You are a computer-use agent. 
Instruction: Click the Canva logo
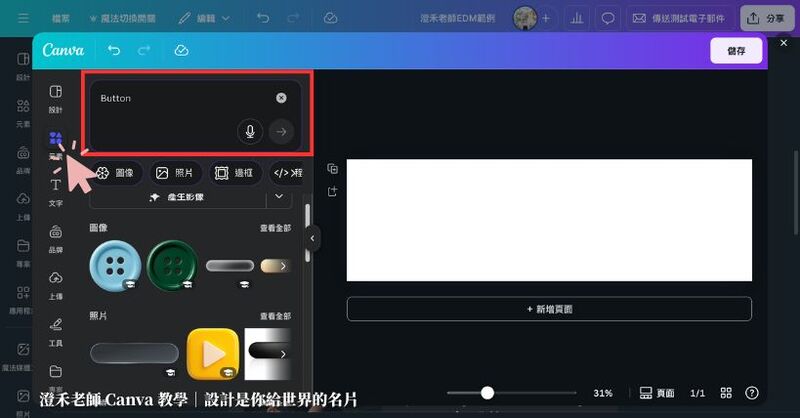pos(63,50)
